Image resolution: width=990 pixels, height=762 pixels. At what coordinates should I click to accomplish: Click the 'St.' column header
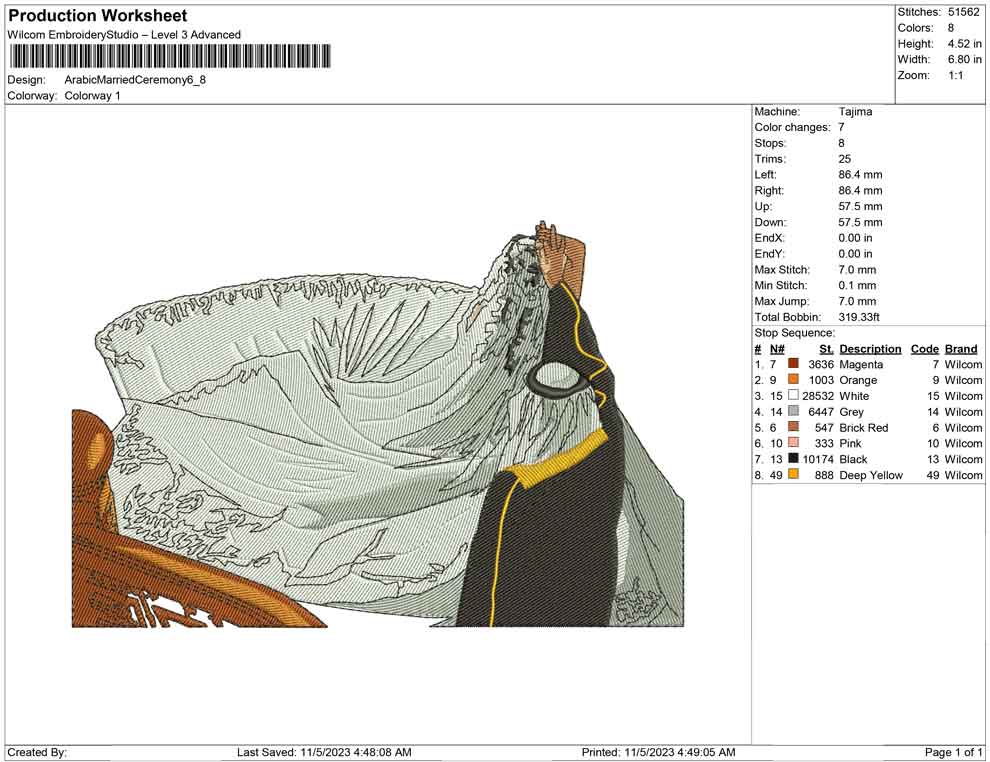[826, 349]
